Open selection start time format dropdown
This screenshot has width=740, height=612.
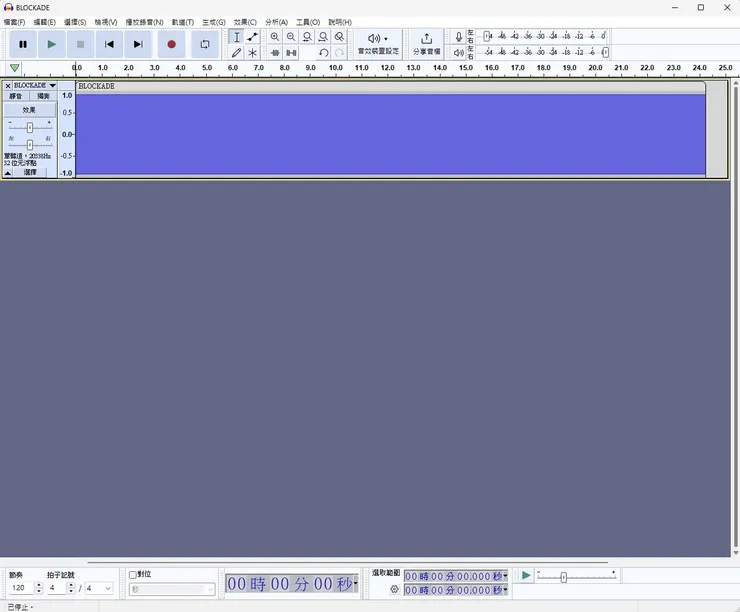[505, 576]
